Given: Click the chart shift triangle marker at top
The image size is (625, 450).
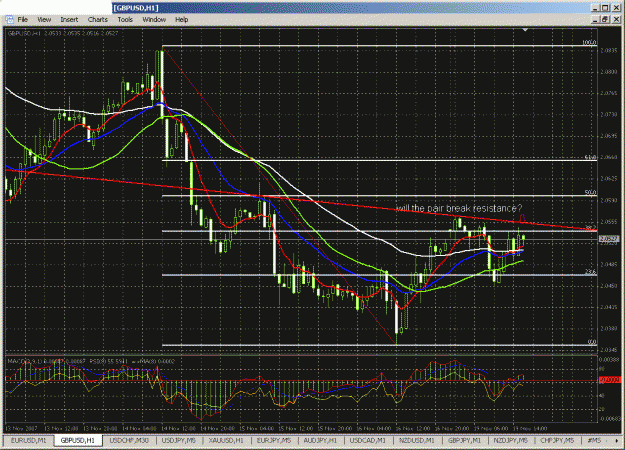Looking at the screenshot, I should [x=525, y=30].
